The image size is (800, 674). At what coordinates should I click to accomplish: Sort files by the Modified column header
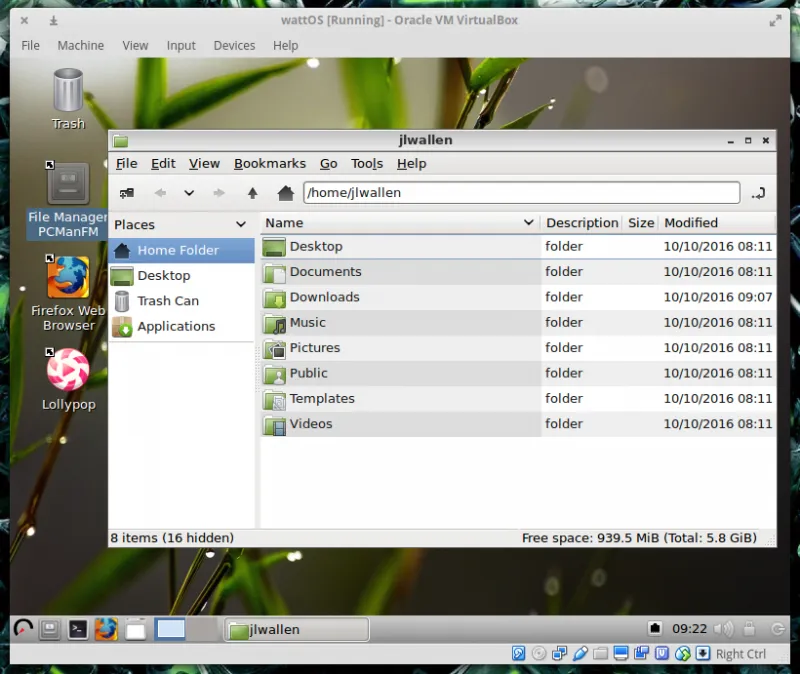pyautogui.click(x=691, y=223)
